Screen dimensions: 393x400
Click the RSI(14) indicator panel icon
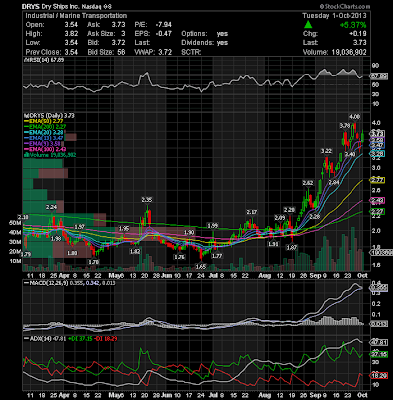(x=25, y=60)
